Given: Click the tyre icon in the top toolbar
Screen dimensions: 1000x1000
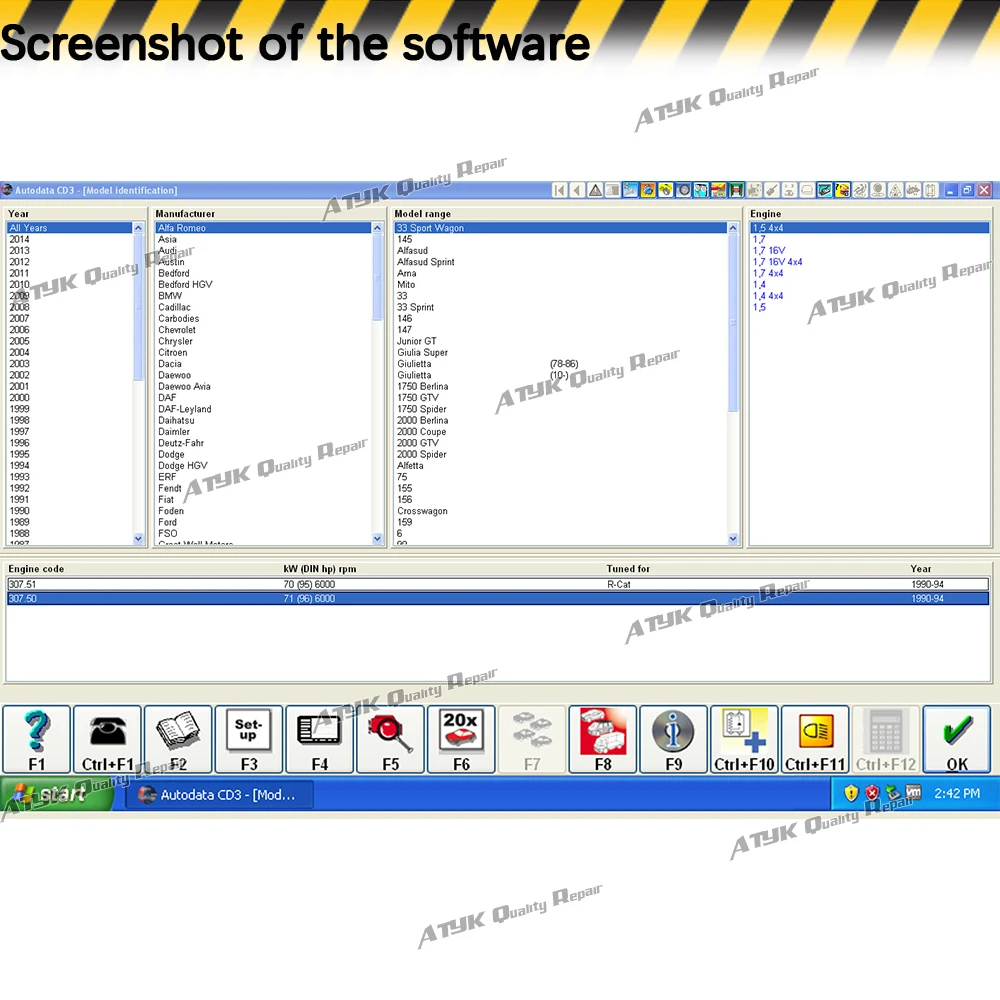Looking at the screenshot, I should coord(683,190).
